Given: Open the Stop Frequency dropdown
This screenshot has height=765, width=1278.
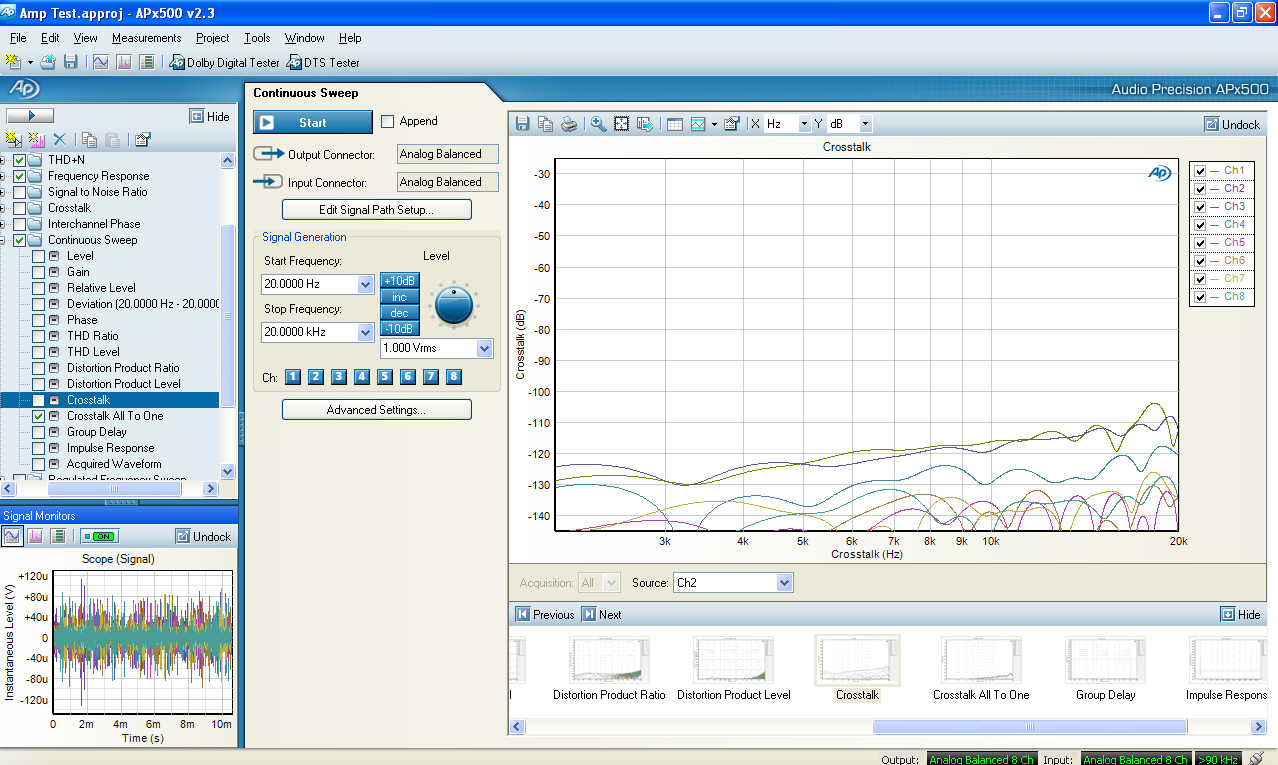Looking at the screenshot, I should click(x=365, y=332).
